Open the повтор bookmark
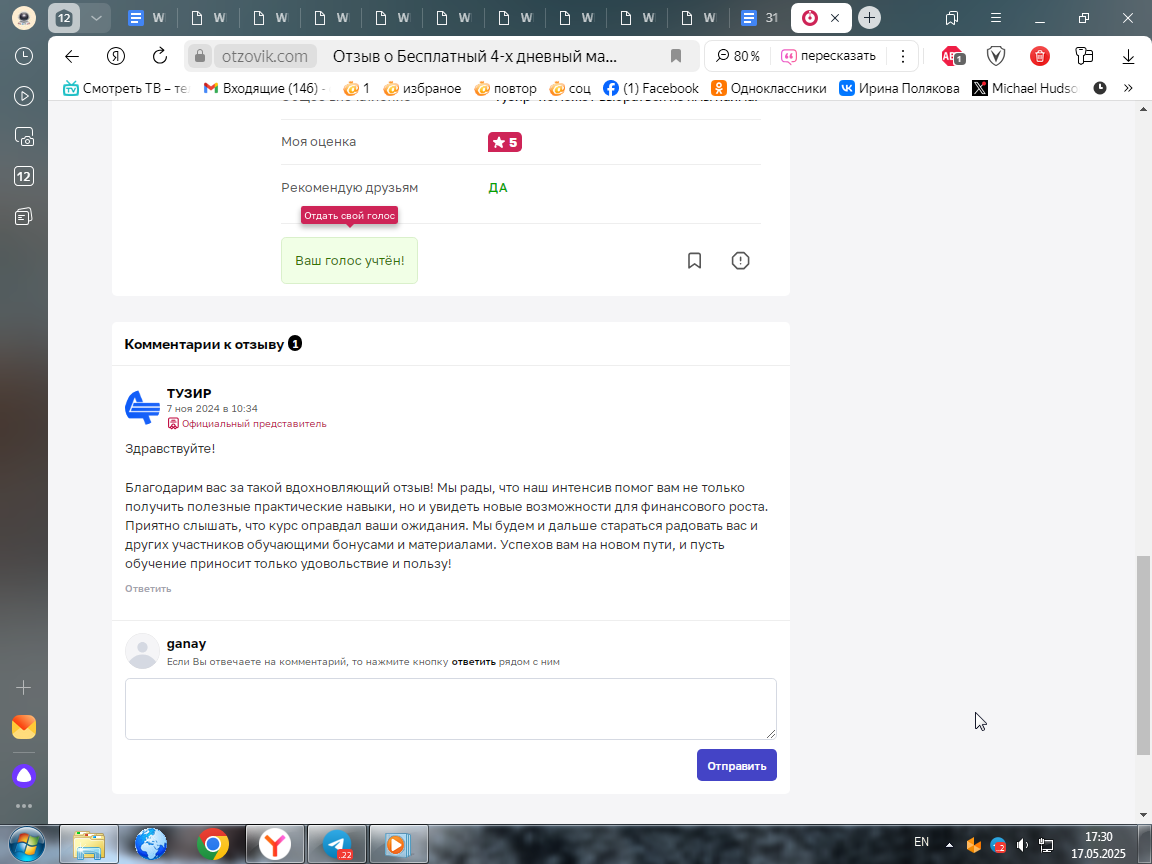The image size is (1152, 864). tap(505, 88)
